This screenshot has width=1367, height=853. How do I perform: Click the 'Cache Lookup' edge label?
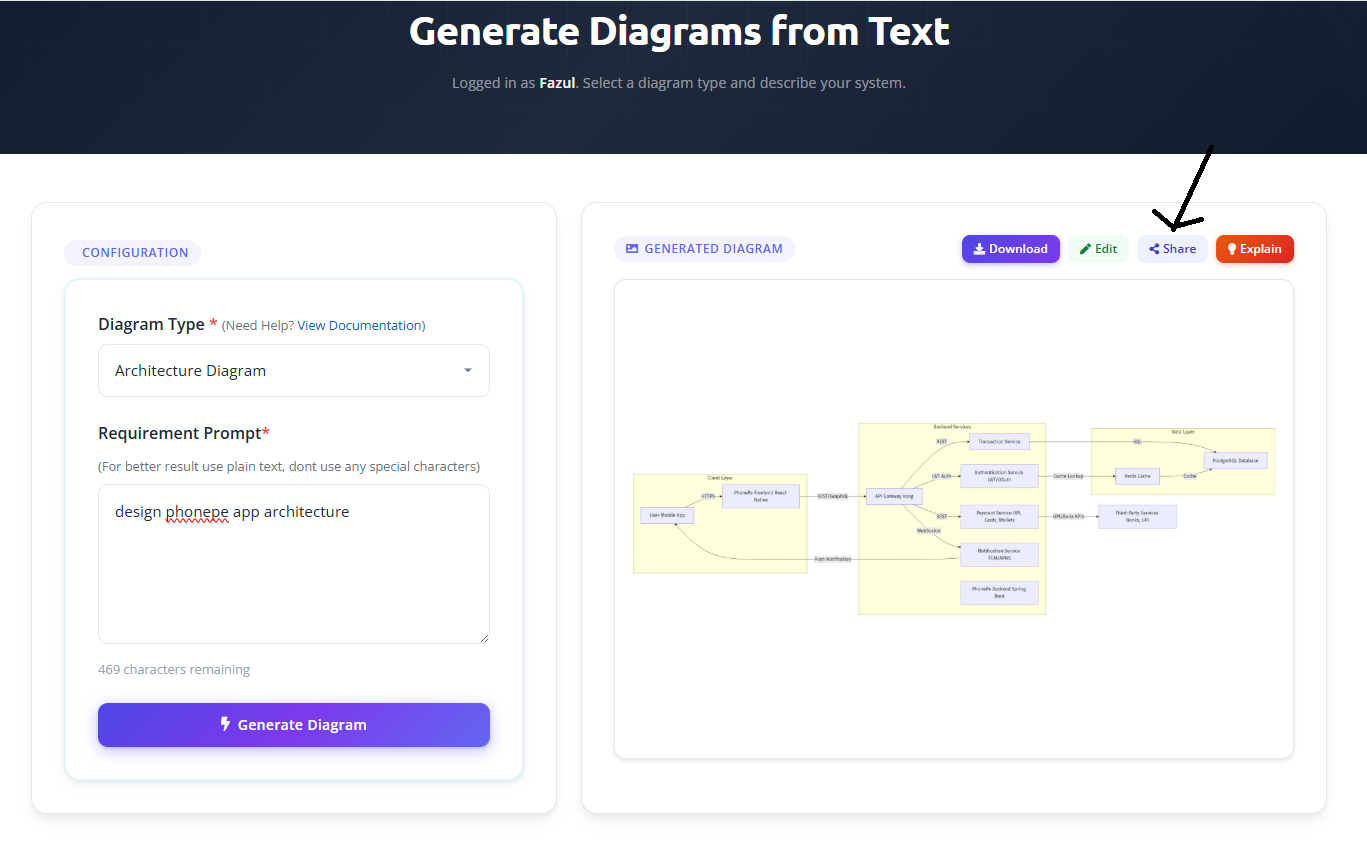tap(1068, 476)
